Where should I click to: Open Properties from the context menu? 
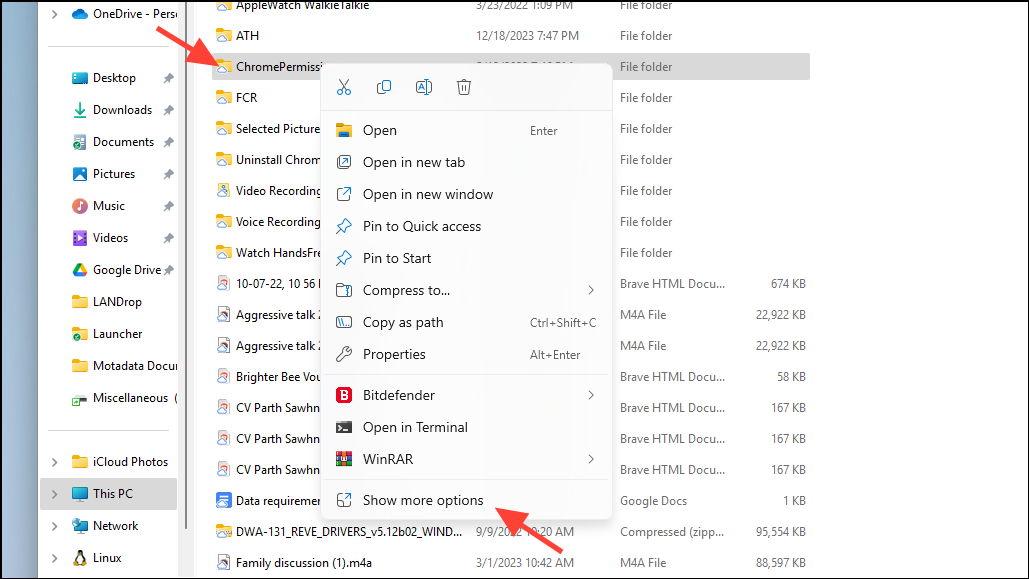[396, 354]
